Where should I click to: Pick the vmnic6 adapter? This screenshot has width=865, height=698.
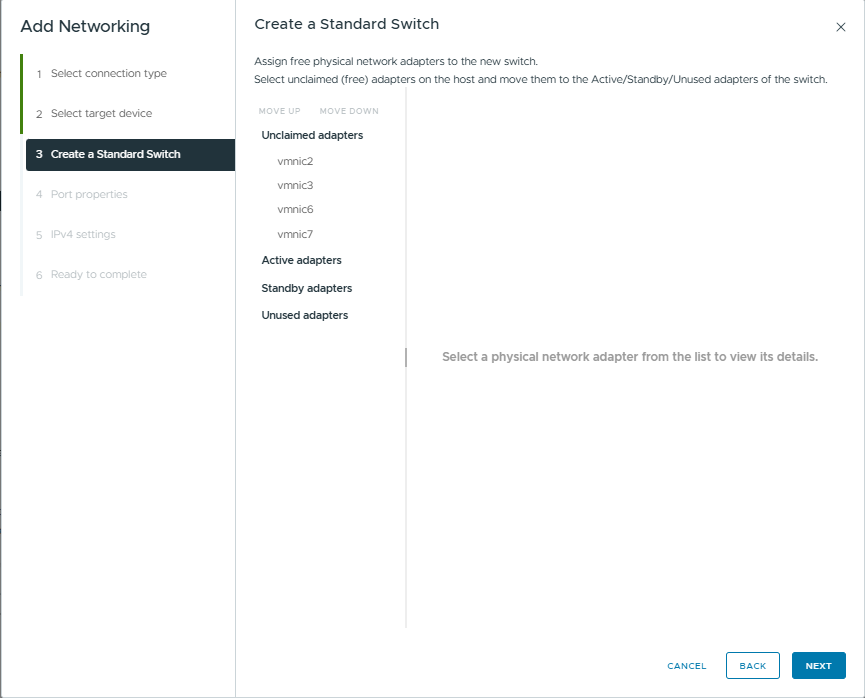tap(295, 209)
